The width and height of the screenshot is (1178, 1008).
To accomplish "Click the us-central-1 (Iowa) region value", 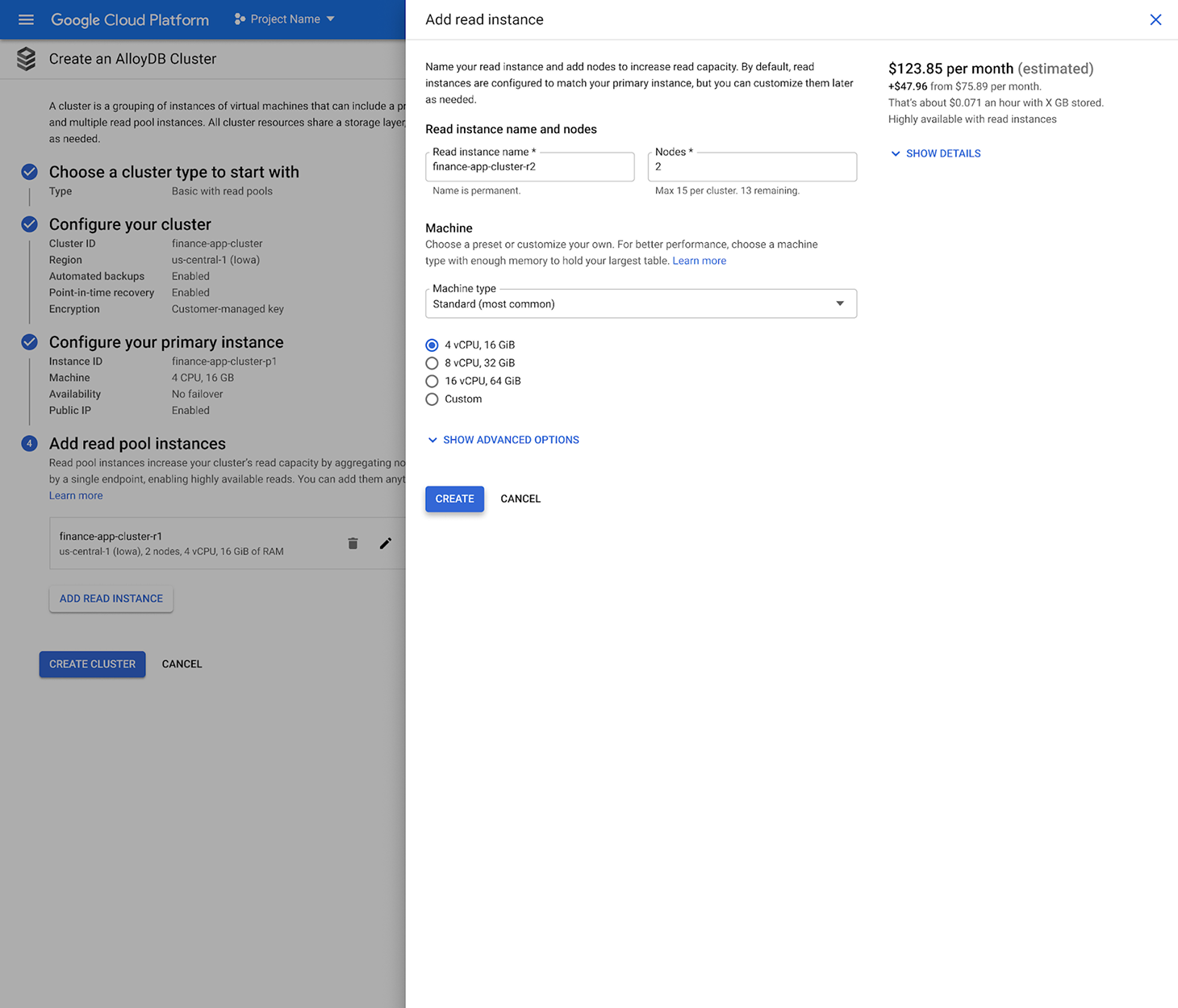I will 215,260.
